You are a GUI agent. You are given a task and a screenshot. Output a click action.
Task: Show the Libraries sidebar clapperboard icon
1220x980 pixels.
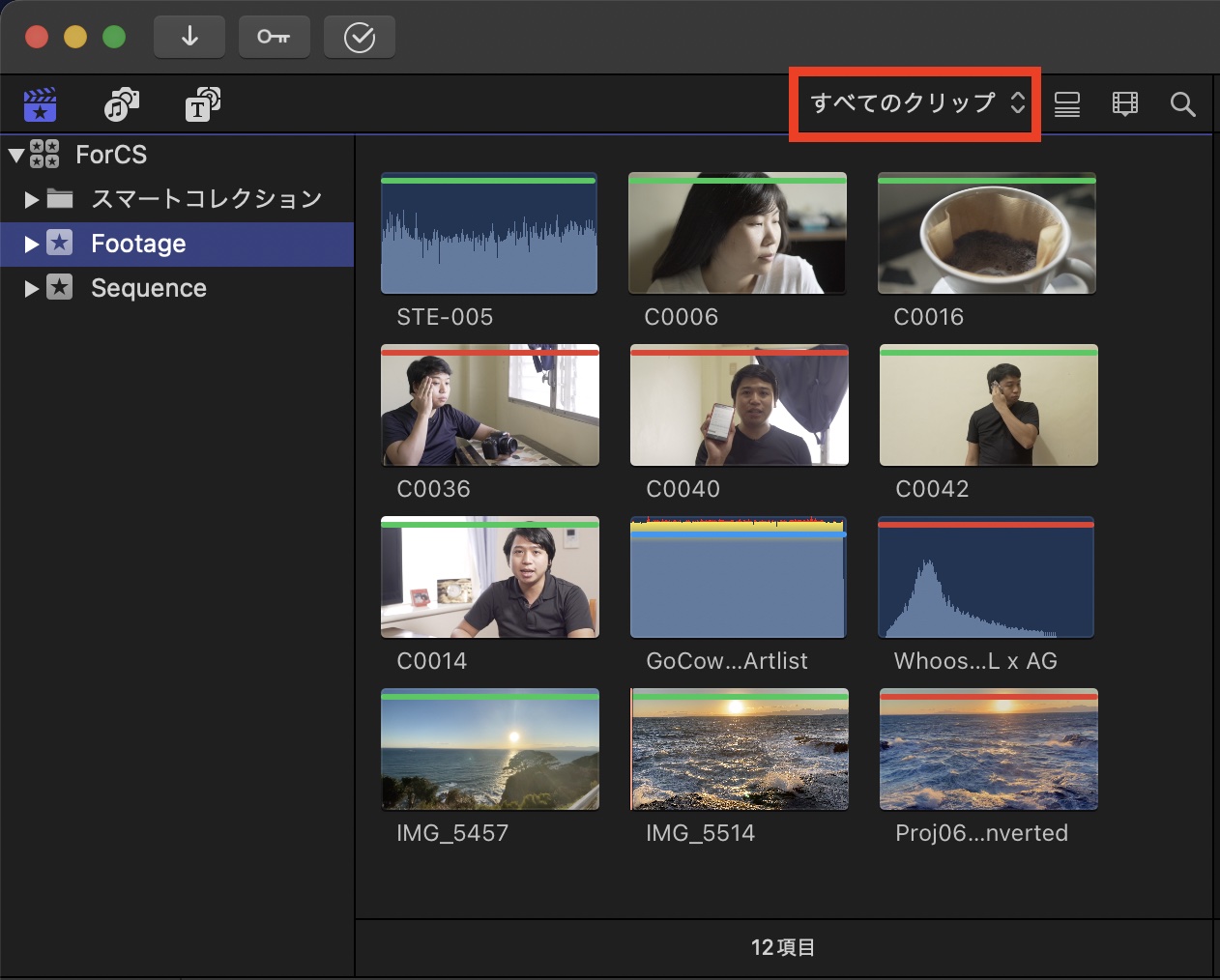click(40, 104)
